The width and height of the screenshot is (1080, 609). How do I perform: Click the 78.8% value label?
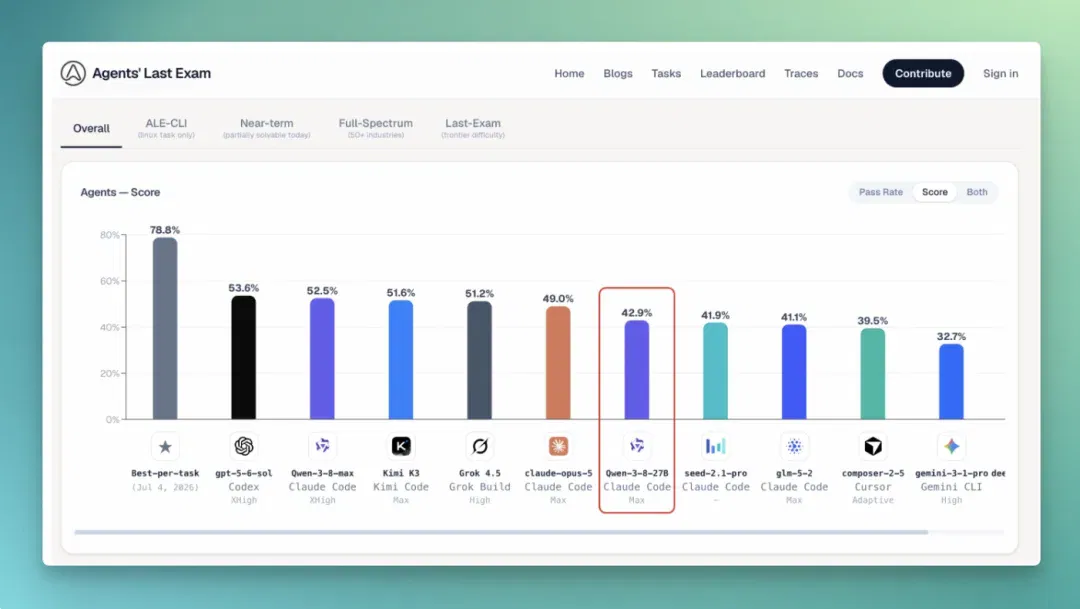(165, 230)
